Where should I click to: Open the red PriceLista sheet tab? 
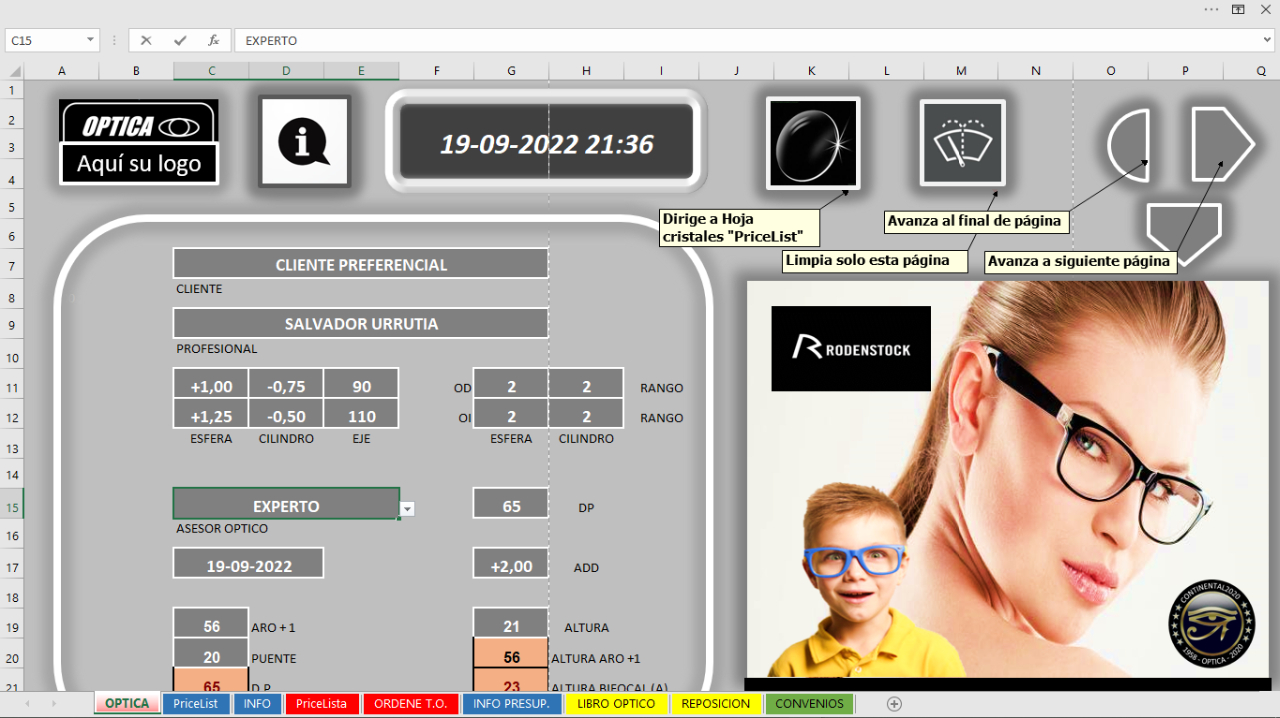click(x=321, y=704)
